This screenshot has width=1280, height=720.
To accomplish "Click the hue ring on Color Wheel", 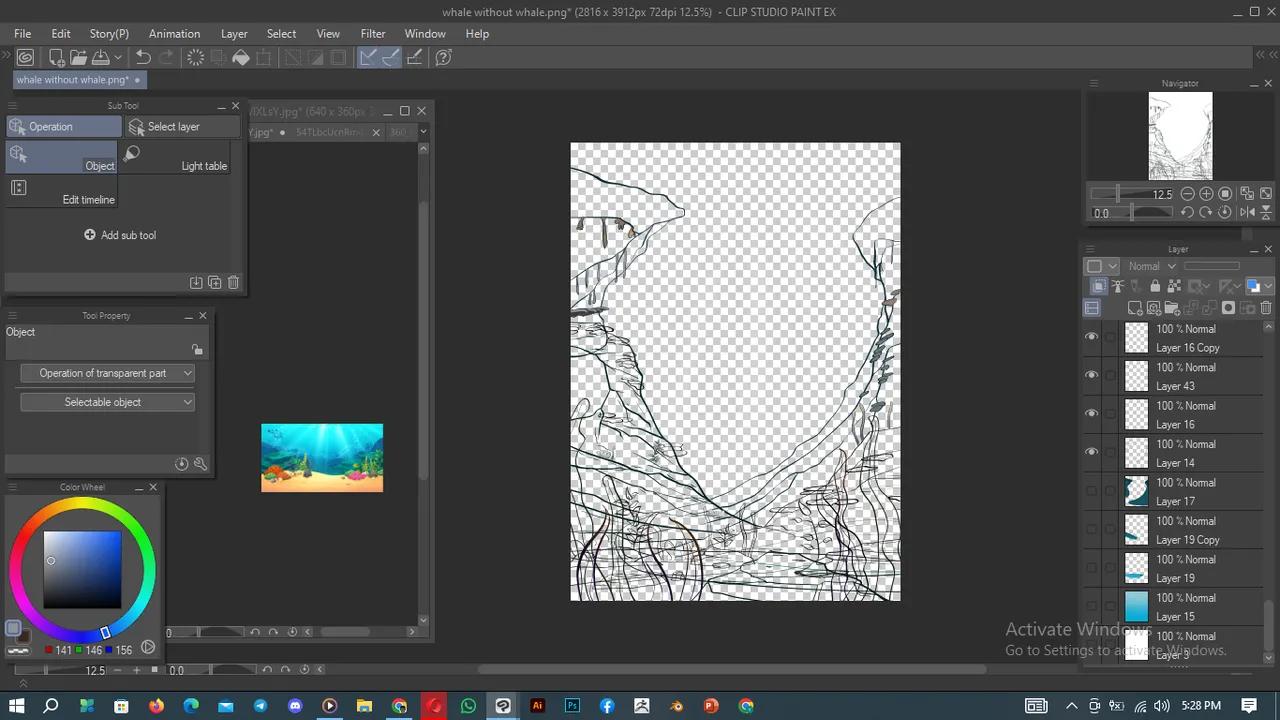I will (82, 569).
